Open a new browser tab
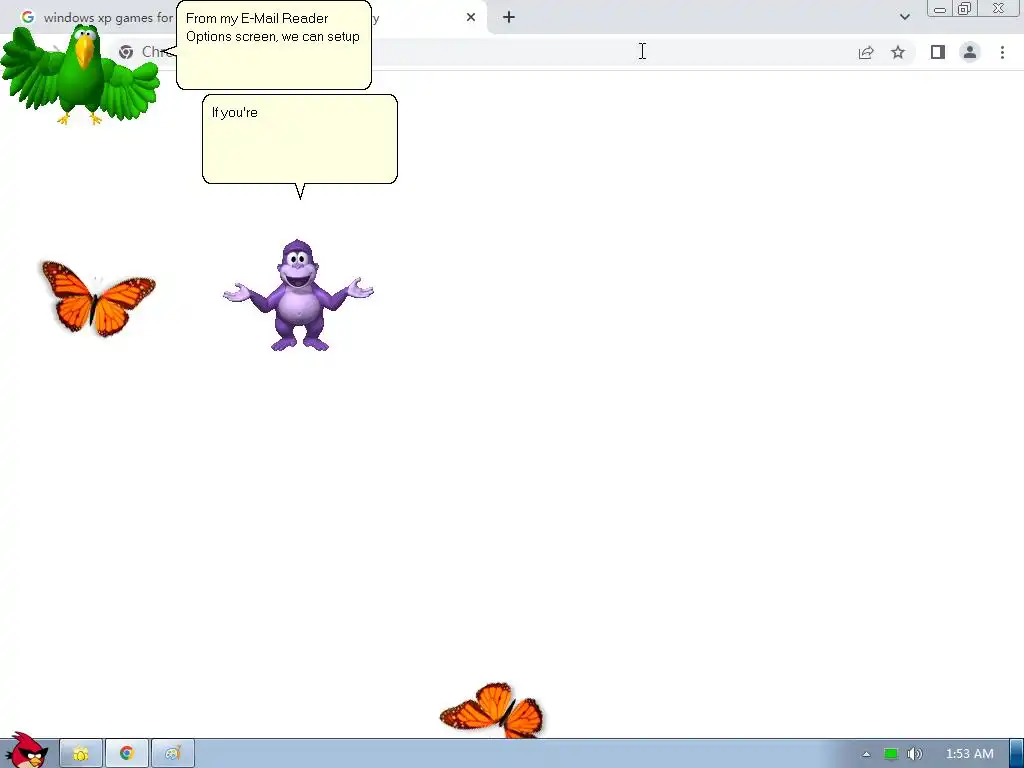The width and height of the screenshot is (1024, 768). (x=509, y=18)
